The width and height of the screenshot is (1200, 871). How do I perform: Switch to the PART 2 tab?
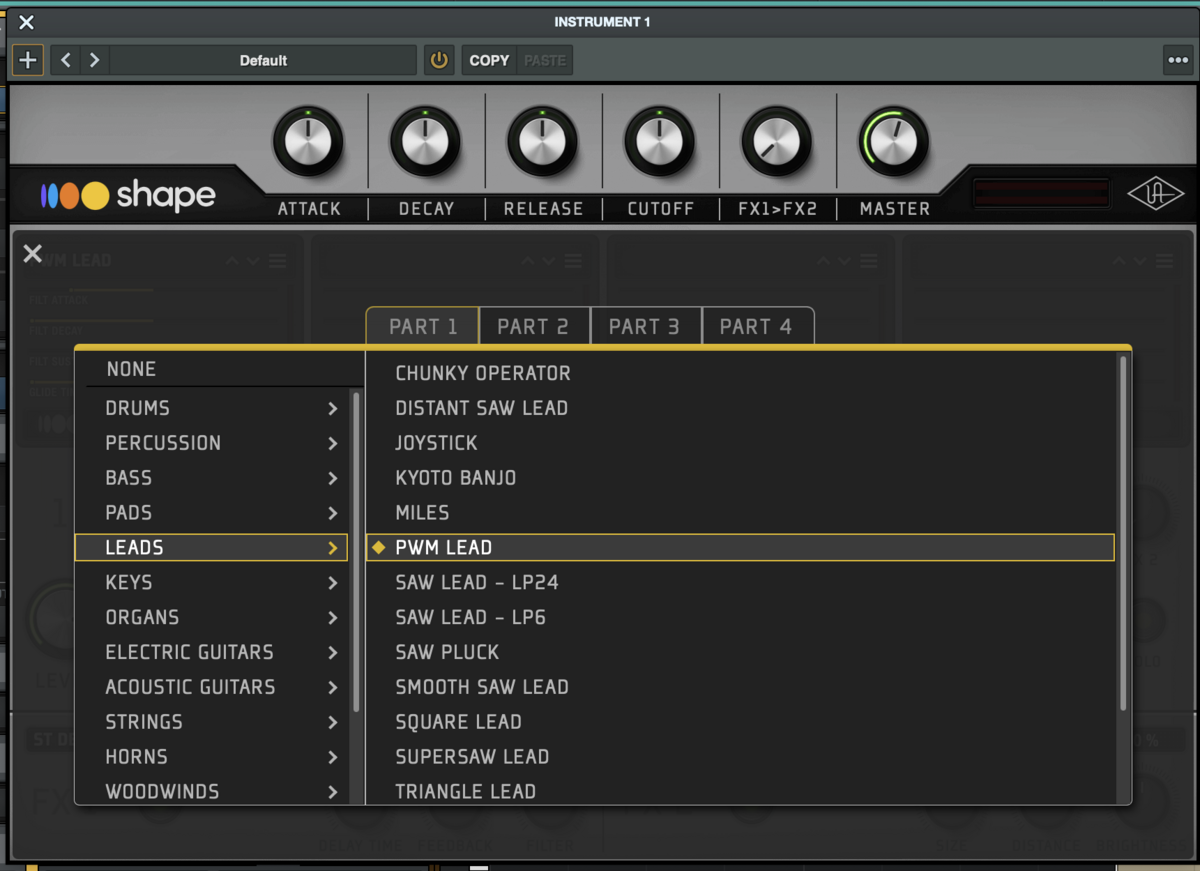point(534,326)
